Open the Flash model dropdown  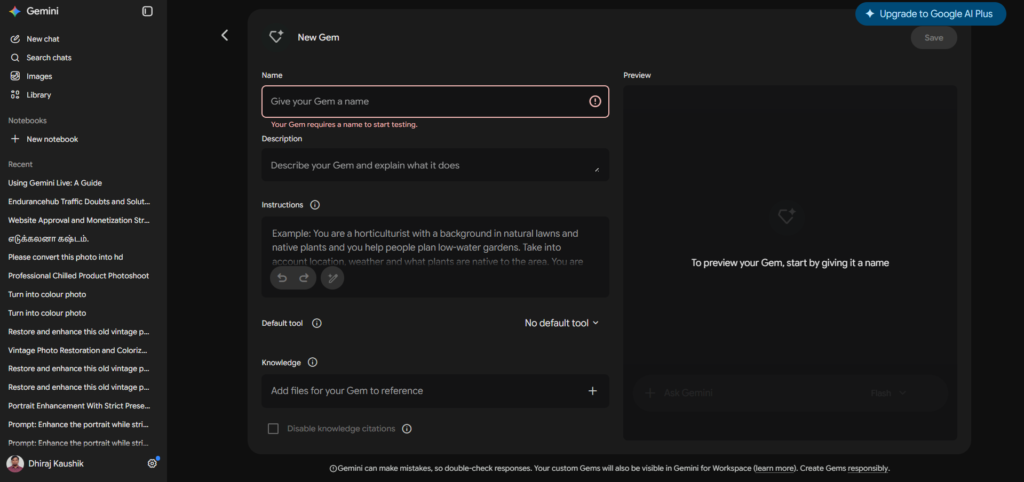pos(888,393)
